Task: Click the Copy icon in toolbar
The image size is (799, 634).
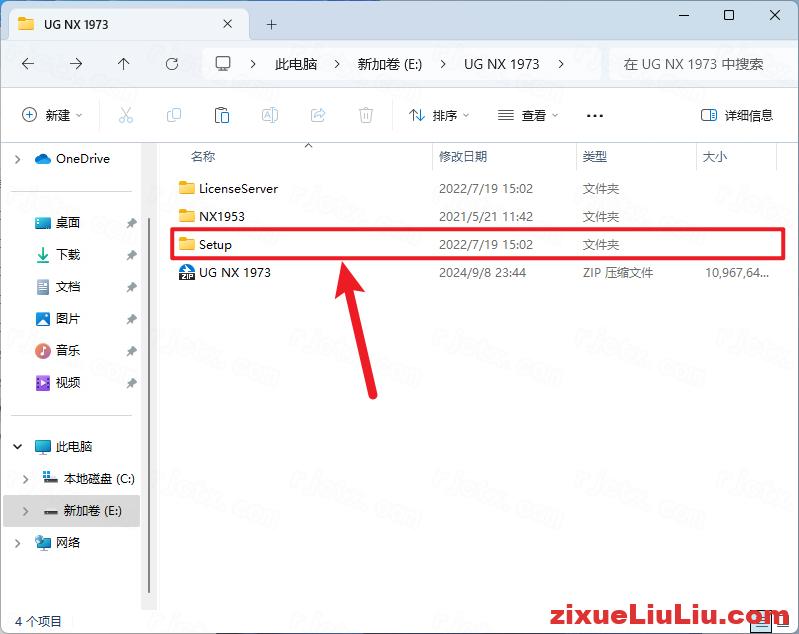Action: (x=174, y=115)
